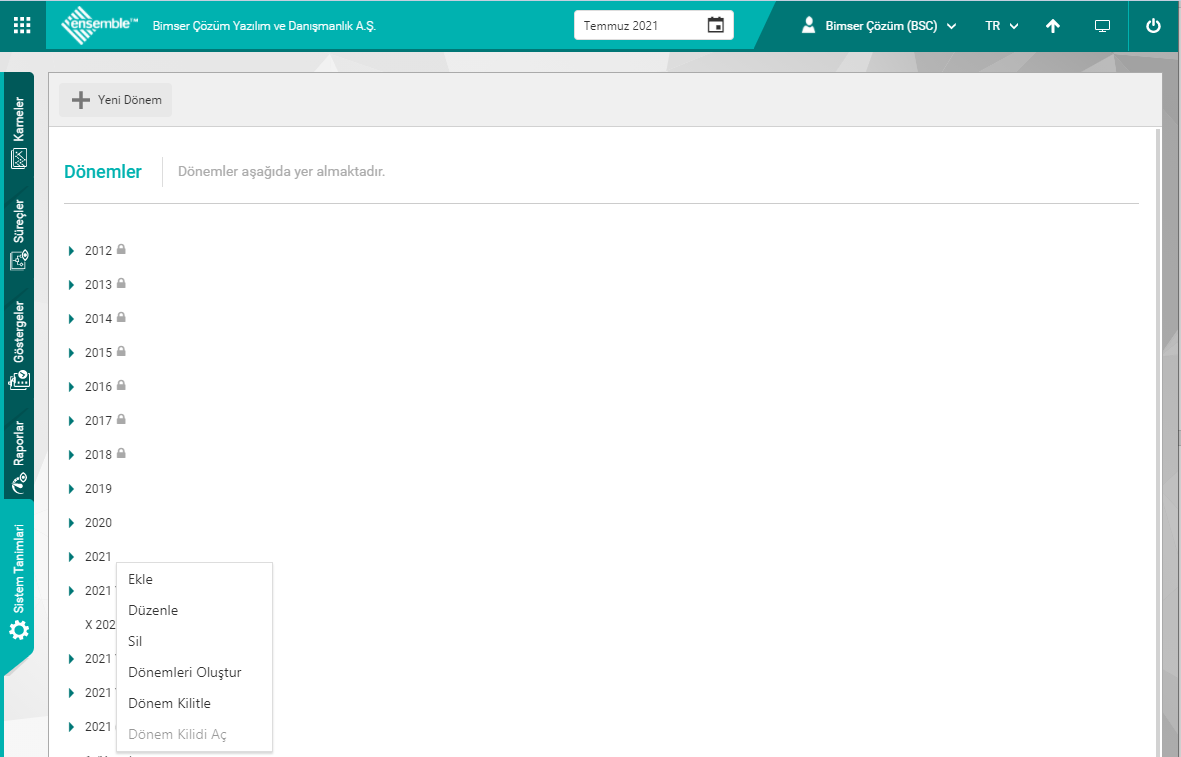Open the Göstergeler sidebar tab
The height and width of the screenshot is (757, 1181).
(19, 346)
